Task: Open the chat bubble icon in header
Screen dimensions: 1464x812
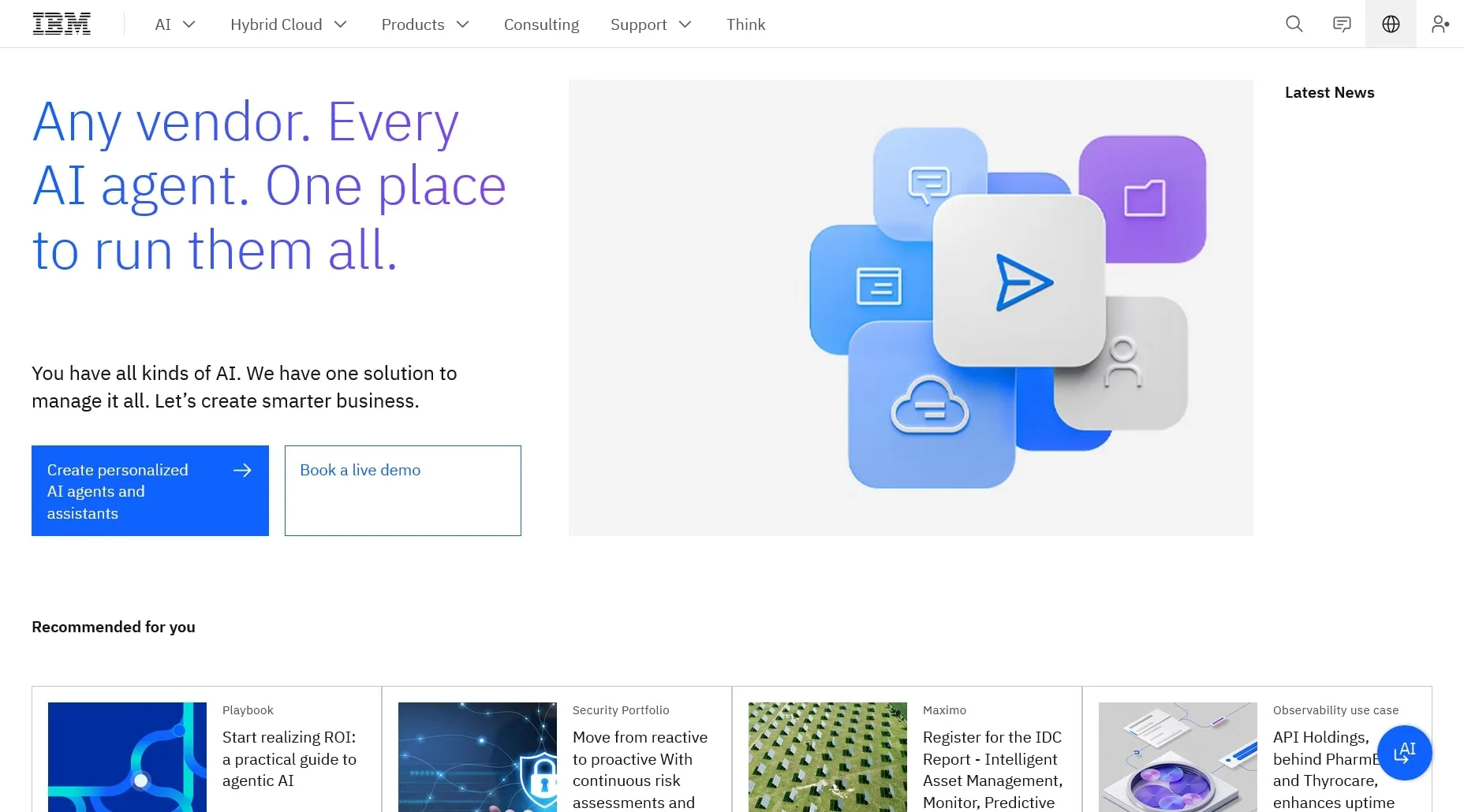Action: (x=1342, y=24)
